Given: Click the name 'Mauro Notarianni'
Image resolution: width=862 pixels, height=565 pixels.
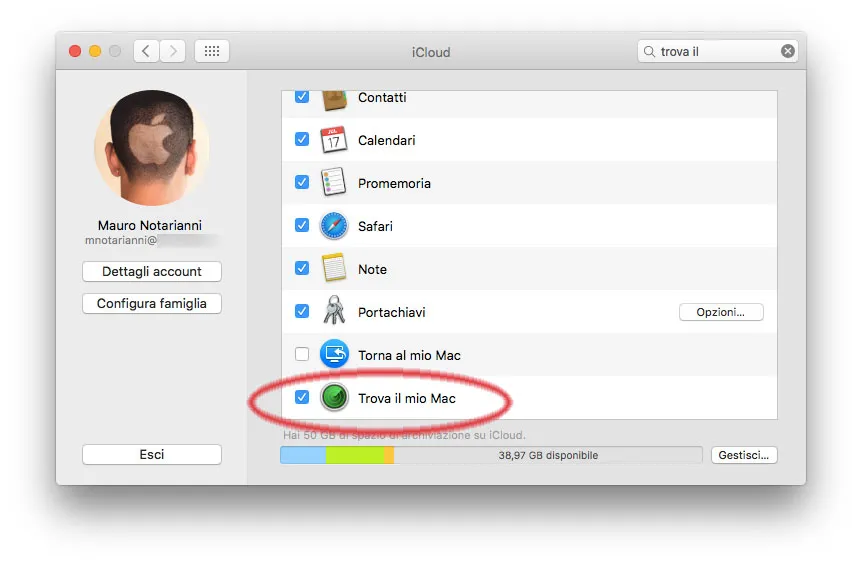Looking at the screenshot, I should [x=150, y=225].
